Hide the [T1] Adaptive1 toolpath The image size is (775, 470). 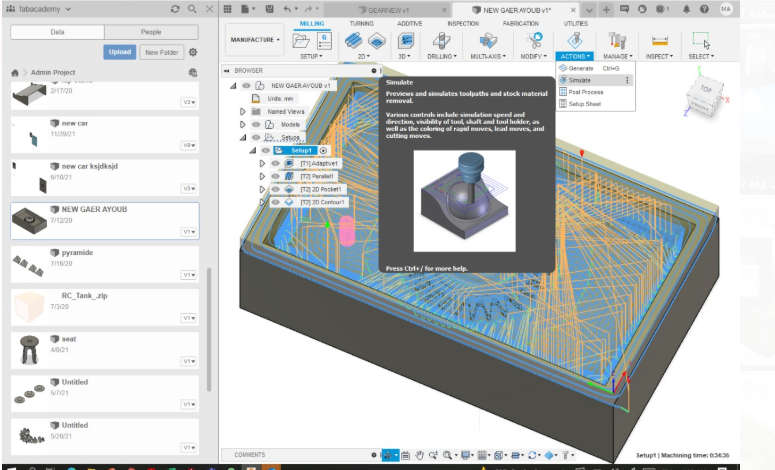[x=276, y=163]
